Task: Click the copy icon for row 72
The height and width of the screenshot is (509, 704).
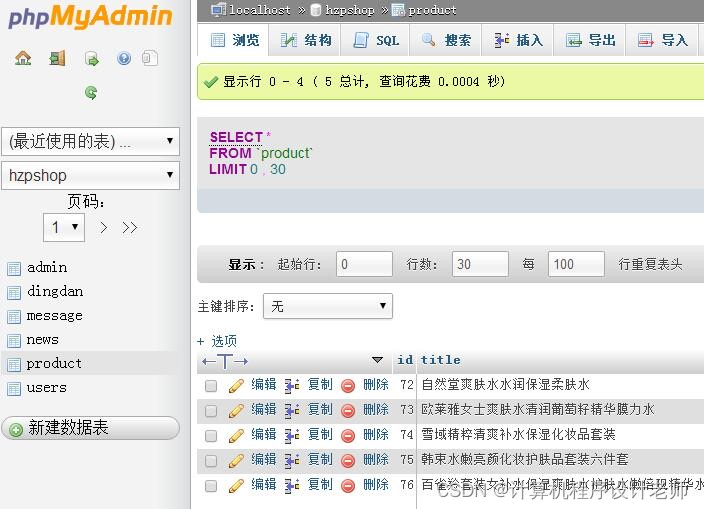Action: click(x=292, y=385)
